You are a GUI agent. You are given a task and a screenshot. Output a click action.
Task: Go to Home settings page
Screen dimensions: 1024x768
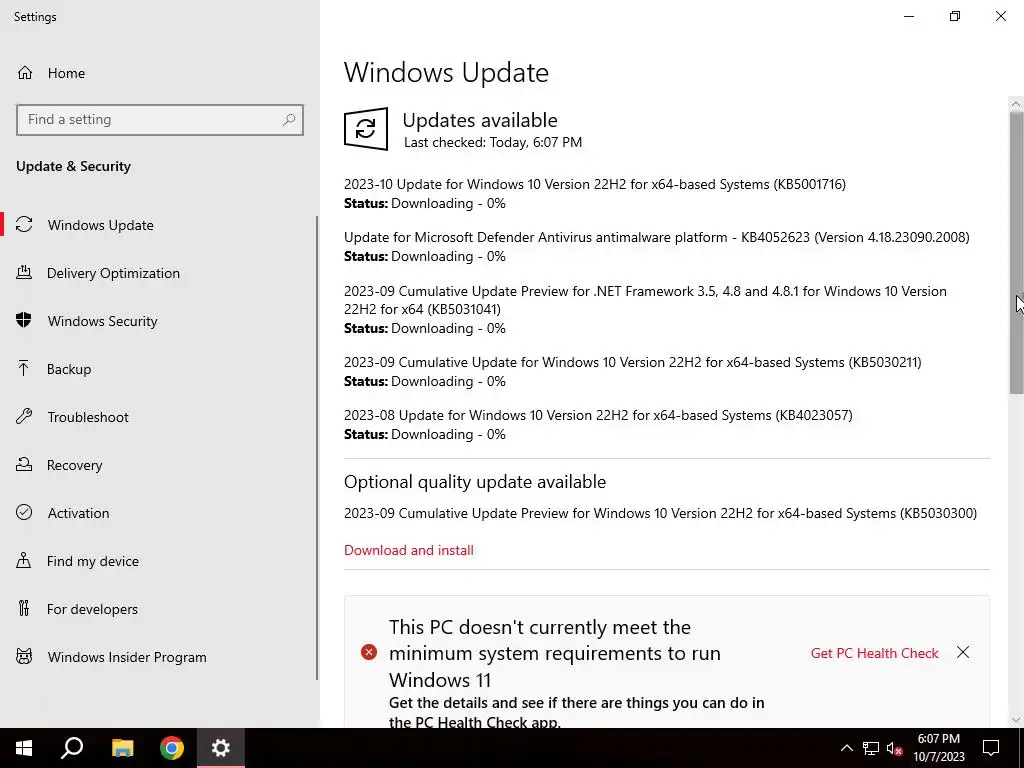coord(159,73)
